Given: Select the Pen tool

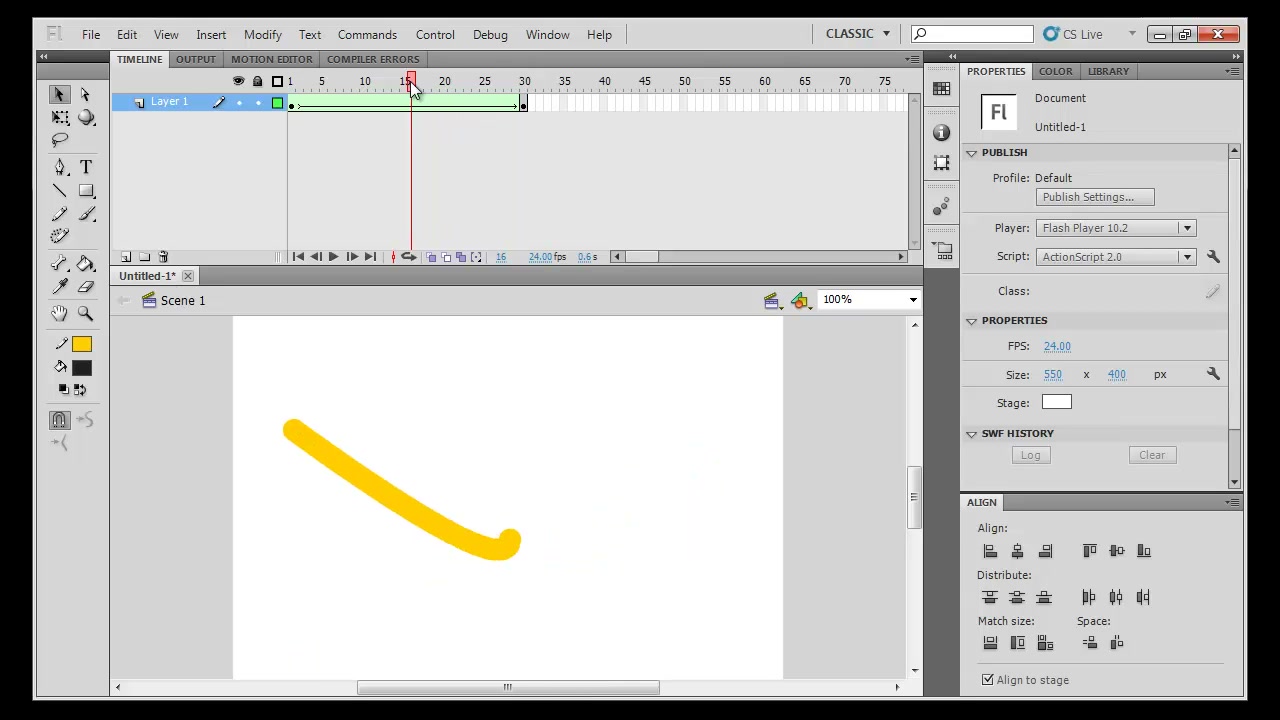Looking at the screenshot, I should [59, 167].
